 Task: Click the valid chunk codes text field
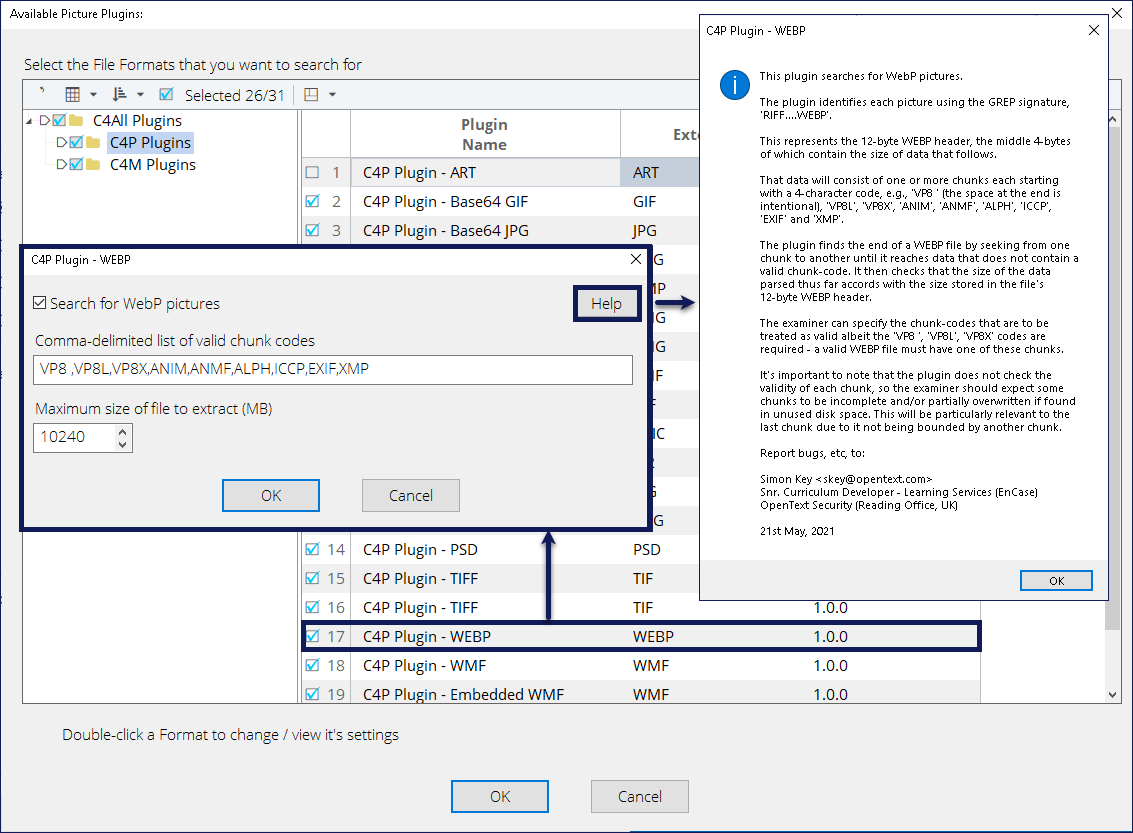332,369
